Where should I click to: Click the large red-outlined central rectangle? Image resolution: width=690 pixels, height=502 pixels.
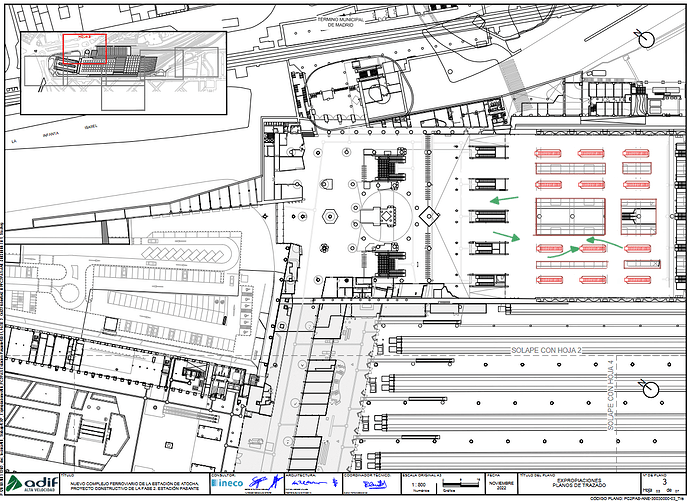click(570, 216)
